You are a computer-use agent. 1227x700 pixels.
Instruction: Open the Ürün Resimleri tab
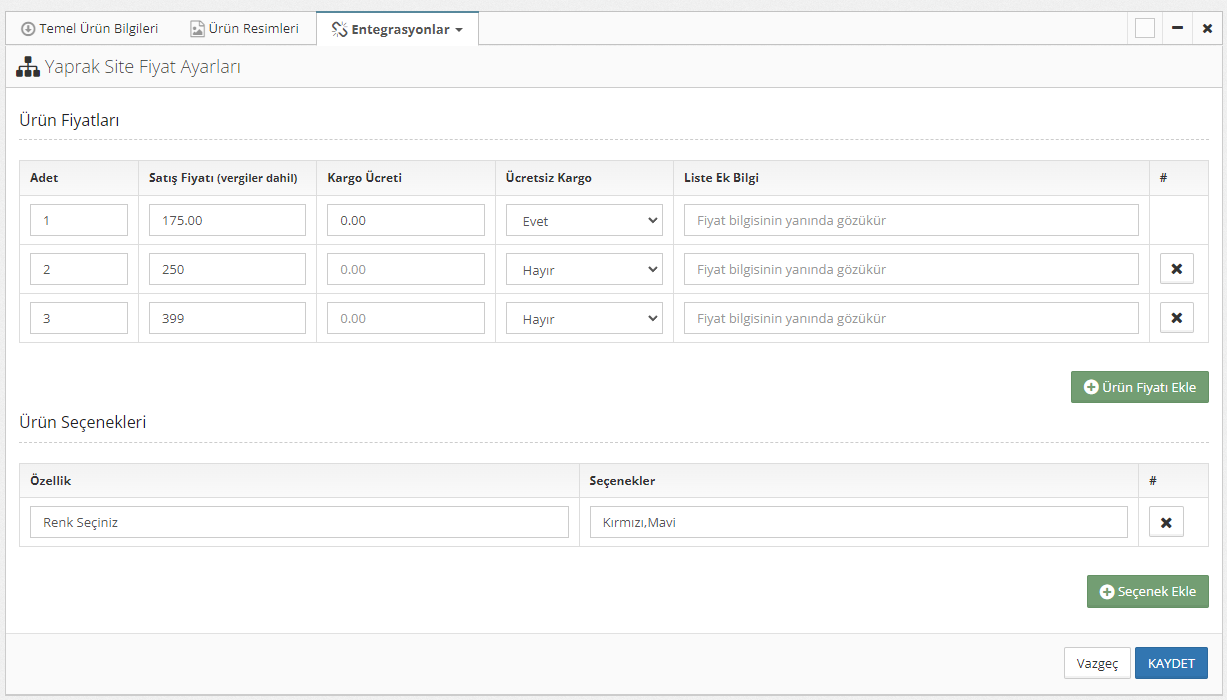[245, 29]
